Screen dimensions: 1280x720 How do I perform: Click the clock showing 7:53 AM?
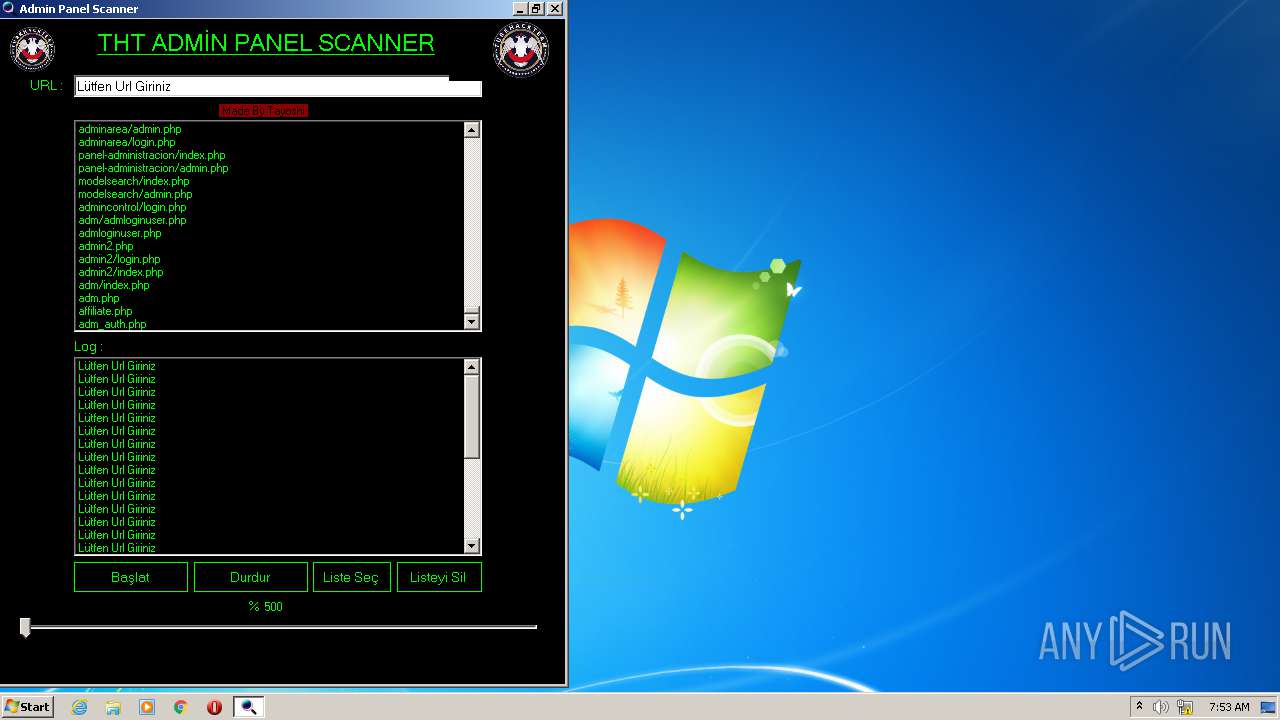tap(1229, 707)
